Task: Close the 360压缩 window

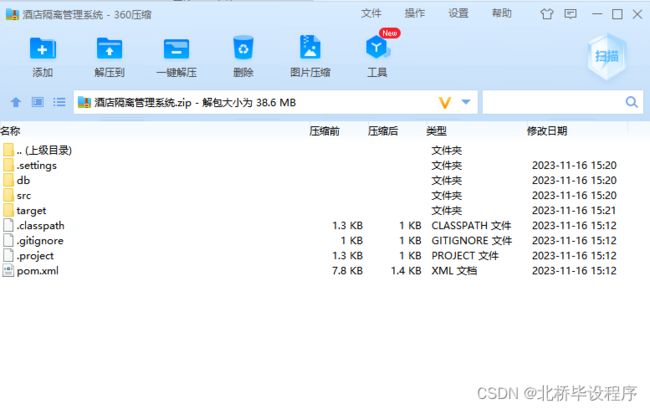Action: point(638,14)
